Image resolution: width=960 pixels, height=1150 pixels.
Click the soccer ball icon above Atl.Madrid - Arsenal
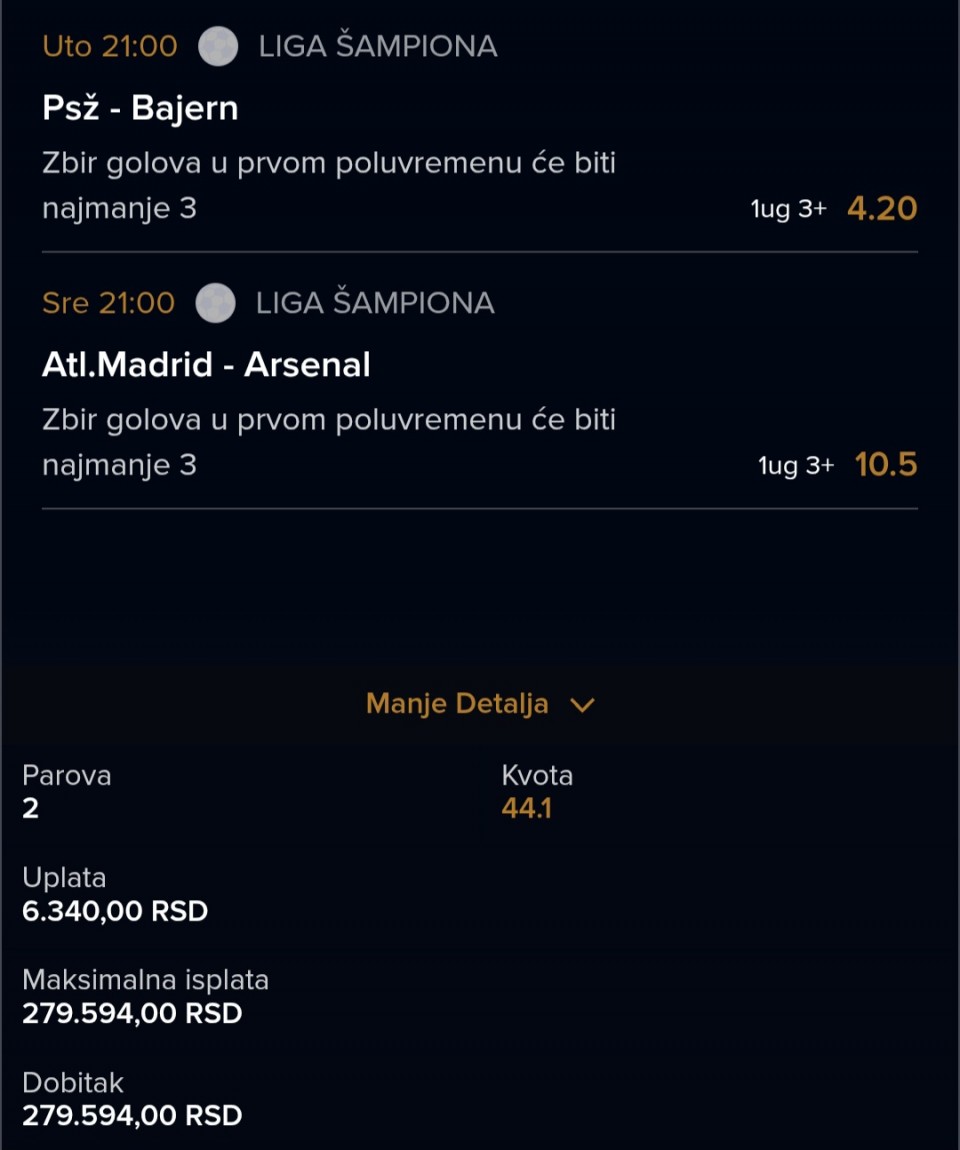pyautogui.click(x=215, y=303)
